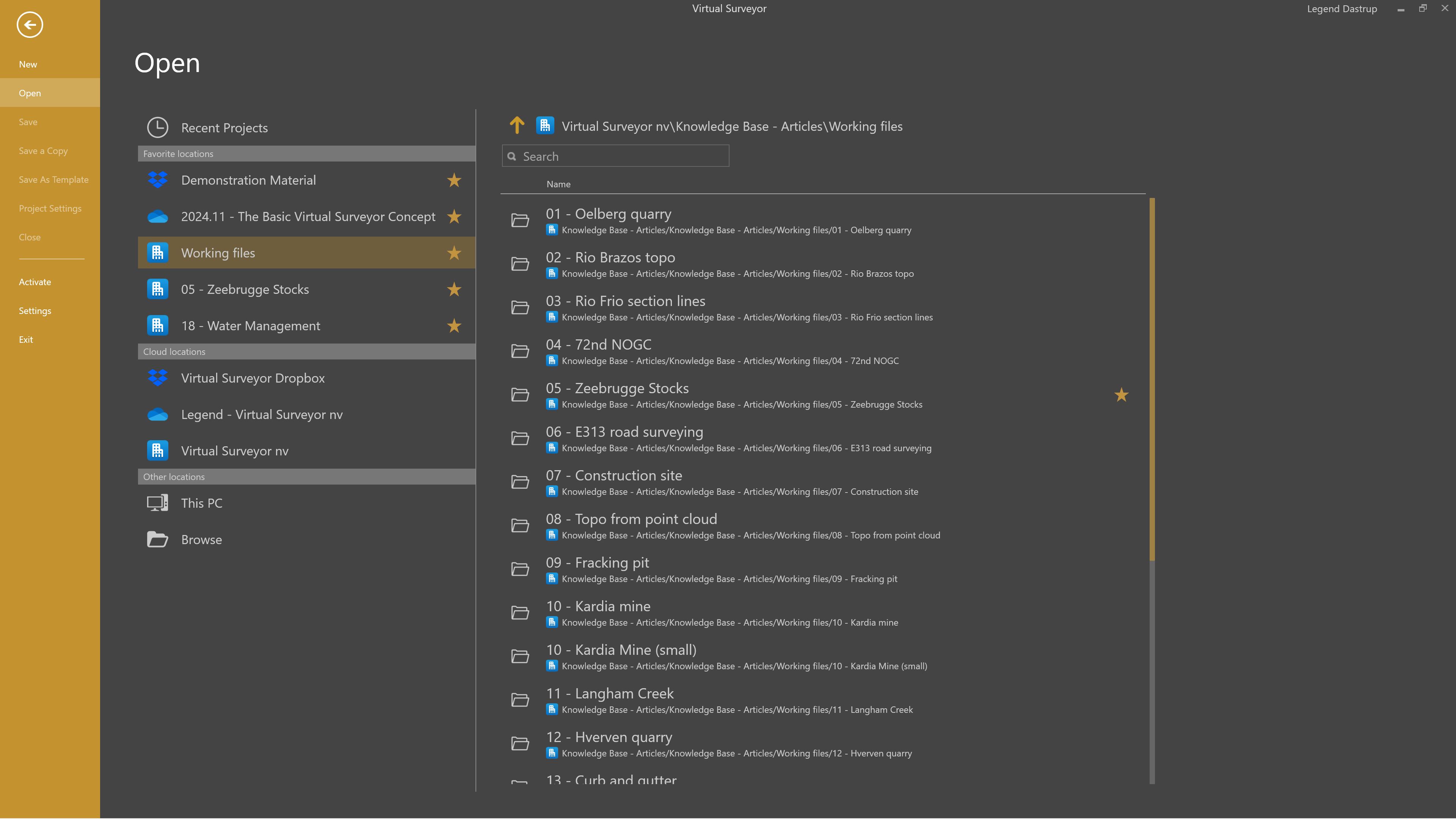Click Activate in the sidebar
1456x819 pixels.
coord(35,281)
